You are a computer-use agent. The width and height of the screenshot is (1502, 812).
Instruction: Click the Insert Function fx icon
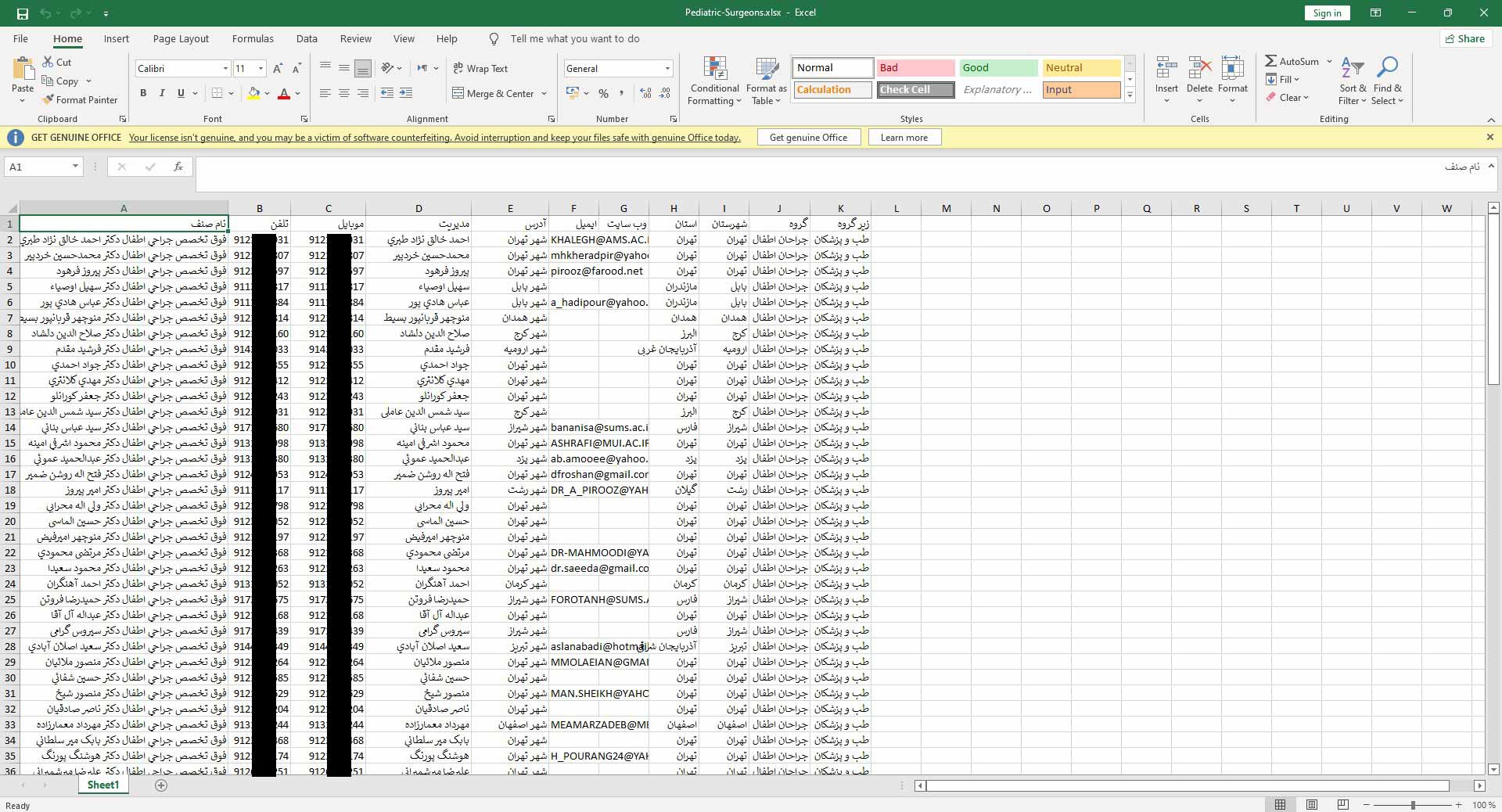click(178, 167)
